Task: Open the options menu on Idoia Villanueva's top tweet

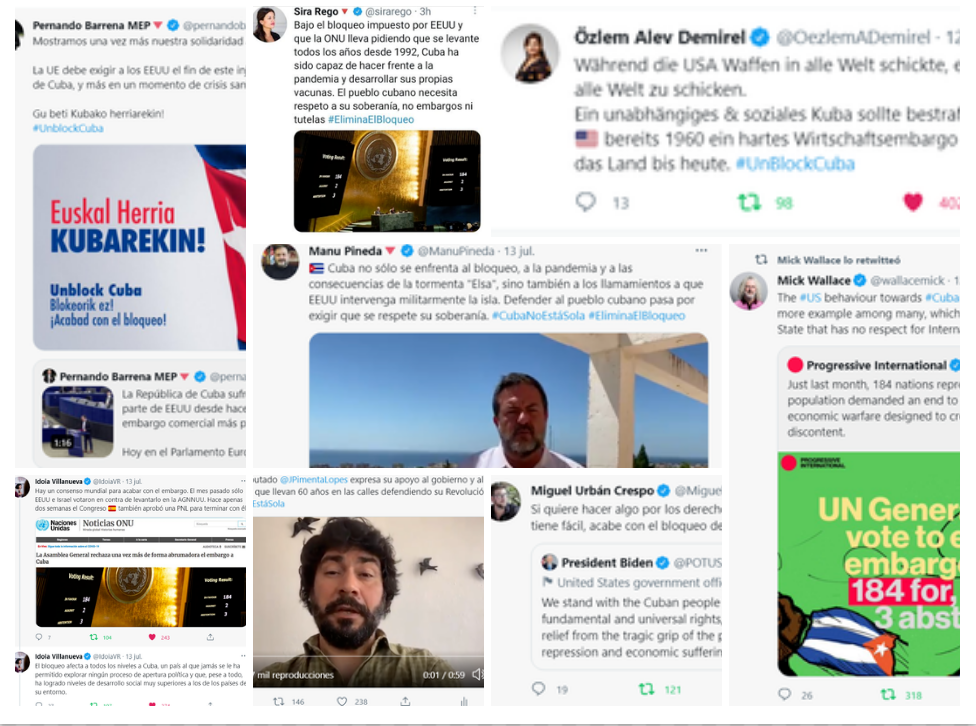Action: (243, 481)
